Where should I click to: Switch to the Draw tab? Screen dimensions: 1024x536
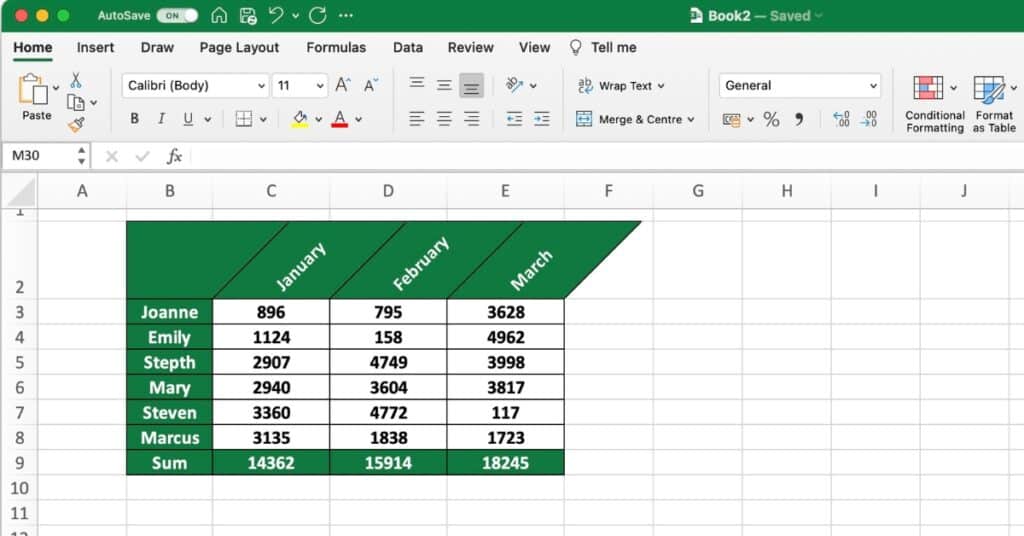157,48
